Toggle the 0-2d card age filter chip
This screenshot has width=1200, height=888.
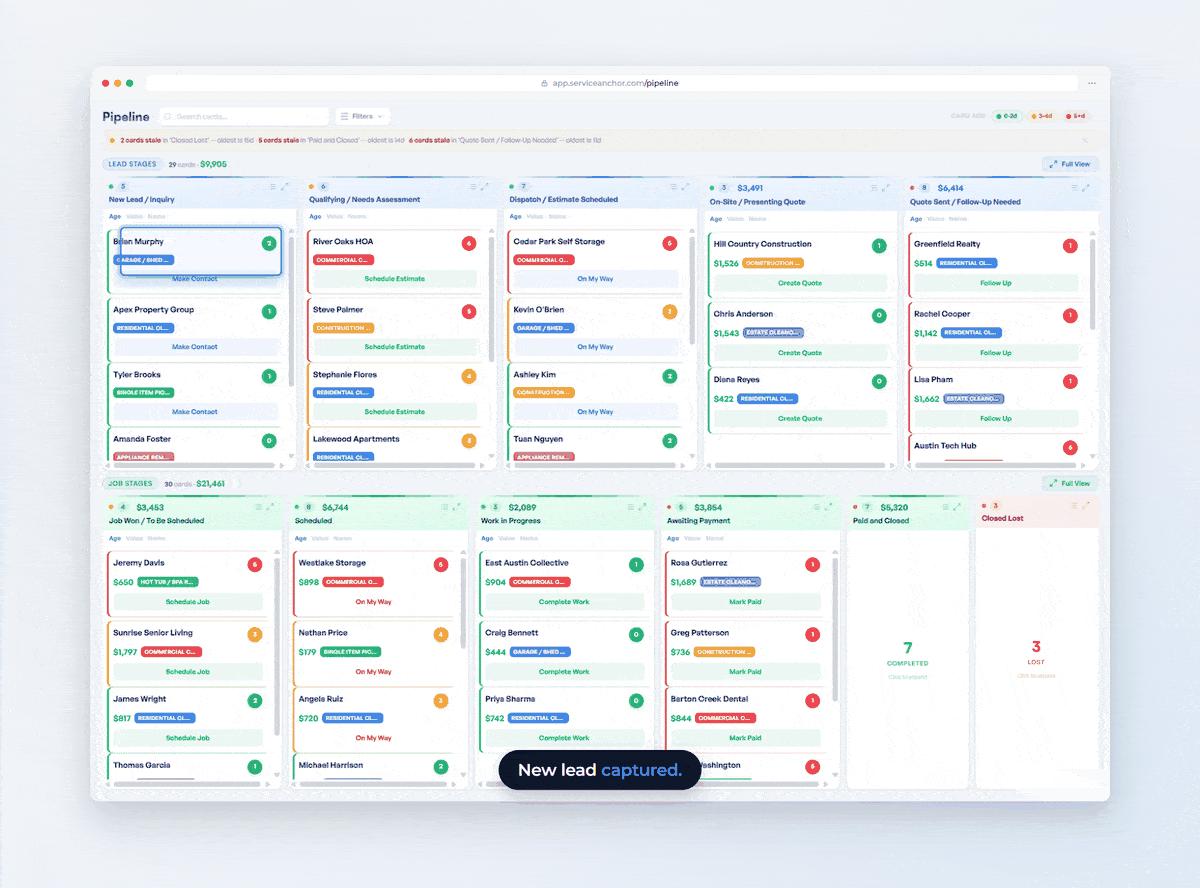(x=1009, y=116)
